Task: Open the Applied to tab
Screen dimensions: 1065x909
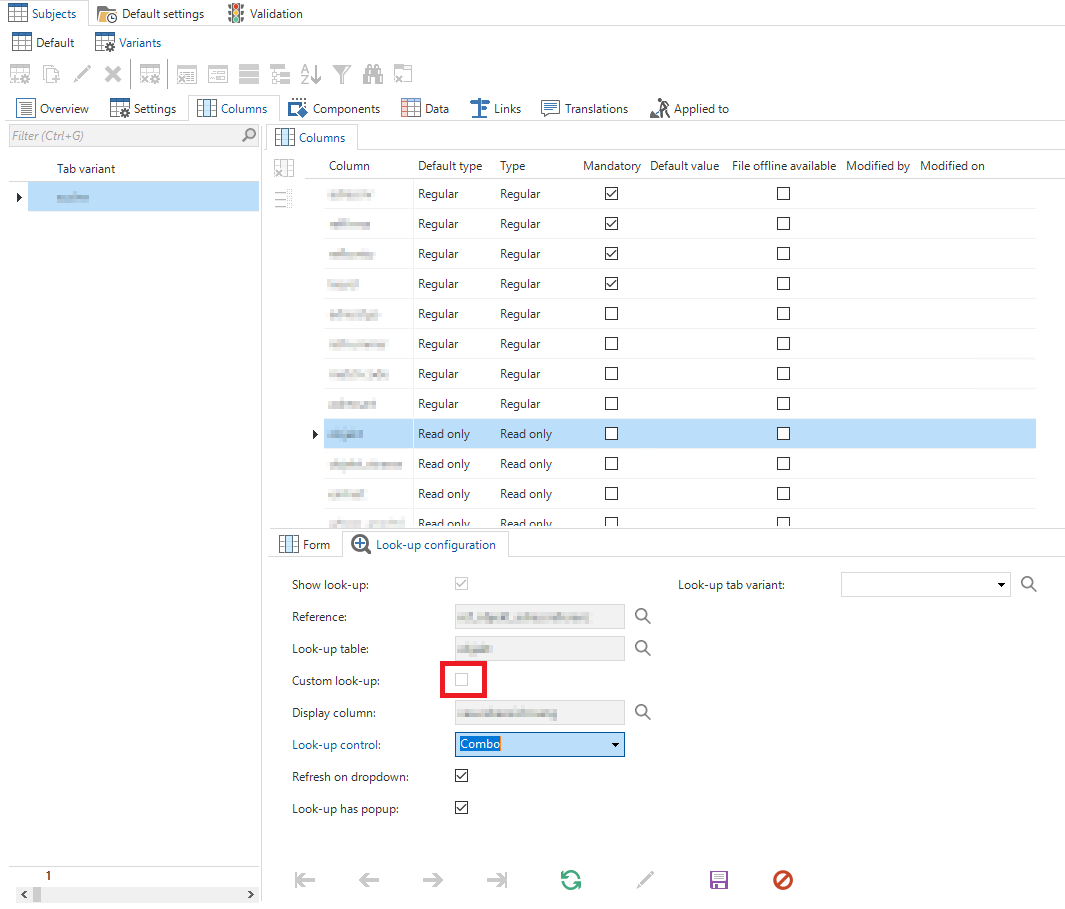Action: pyautogui.click(x=689, y=109)
